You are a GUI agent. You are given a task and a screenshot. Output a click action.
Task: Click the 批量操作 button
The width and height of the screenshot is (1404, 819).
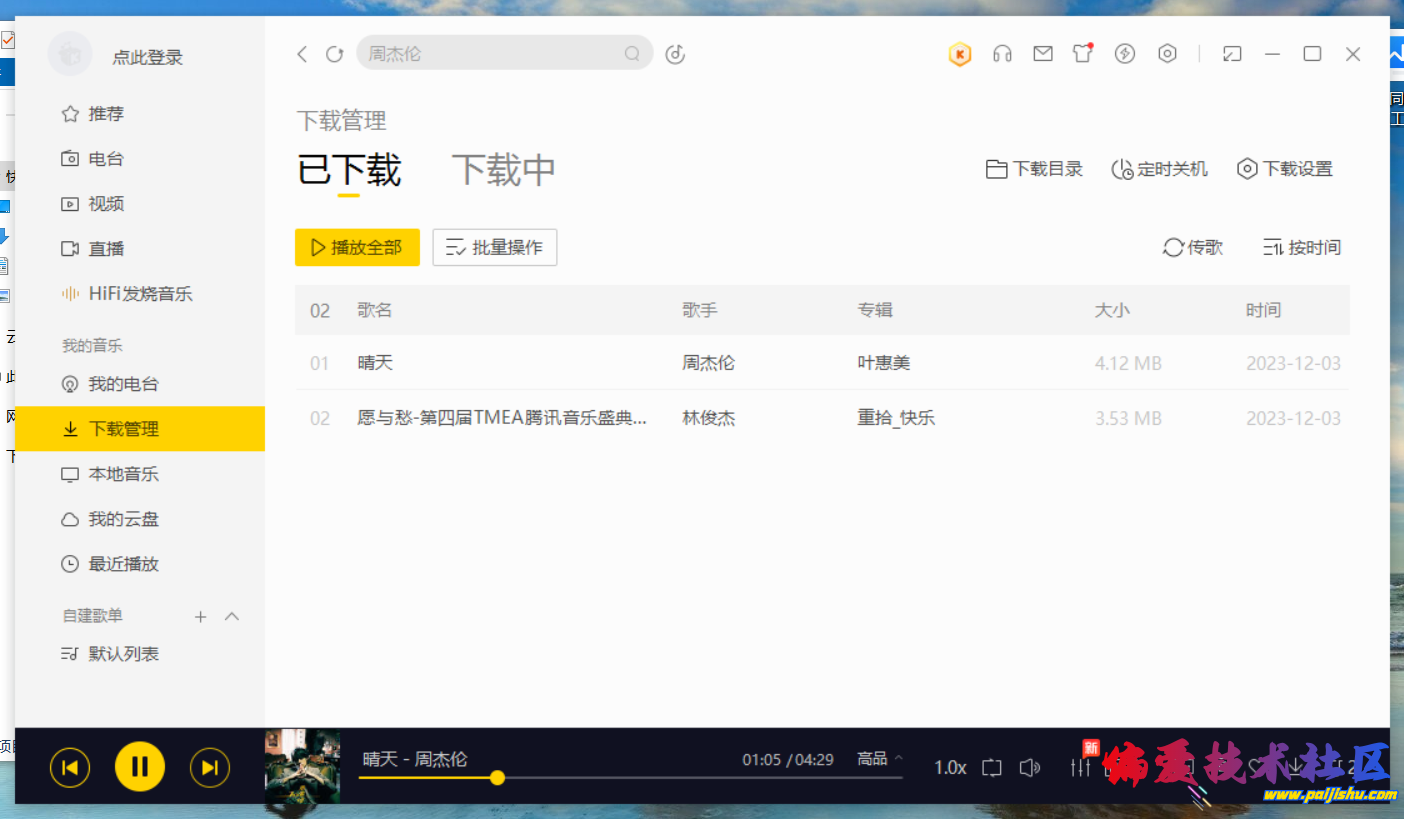coord(494,247)
